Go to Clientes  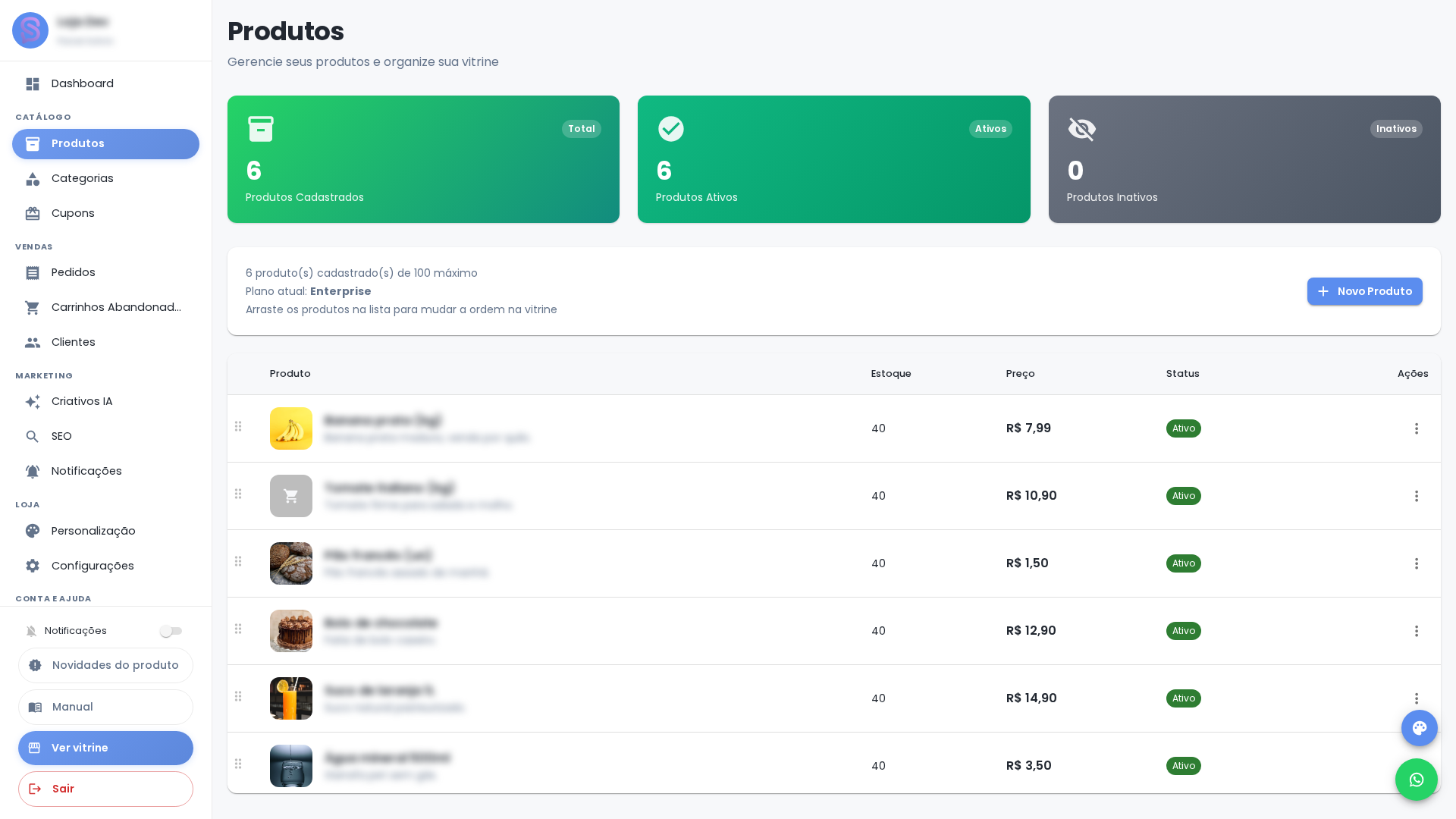coord(105,343)
